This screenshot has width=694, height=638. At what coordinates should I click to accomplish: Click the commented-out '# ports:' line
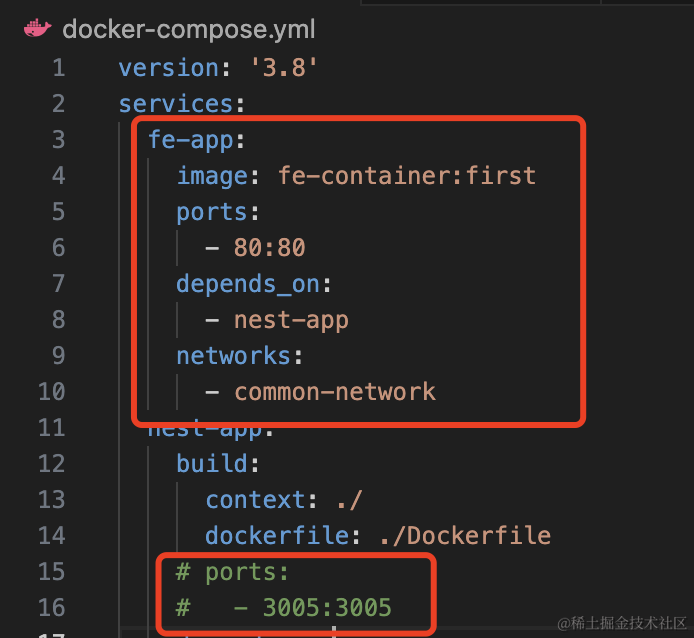coord(233,572)
